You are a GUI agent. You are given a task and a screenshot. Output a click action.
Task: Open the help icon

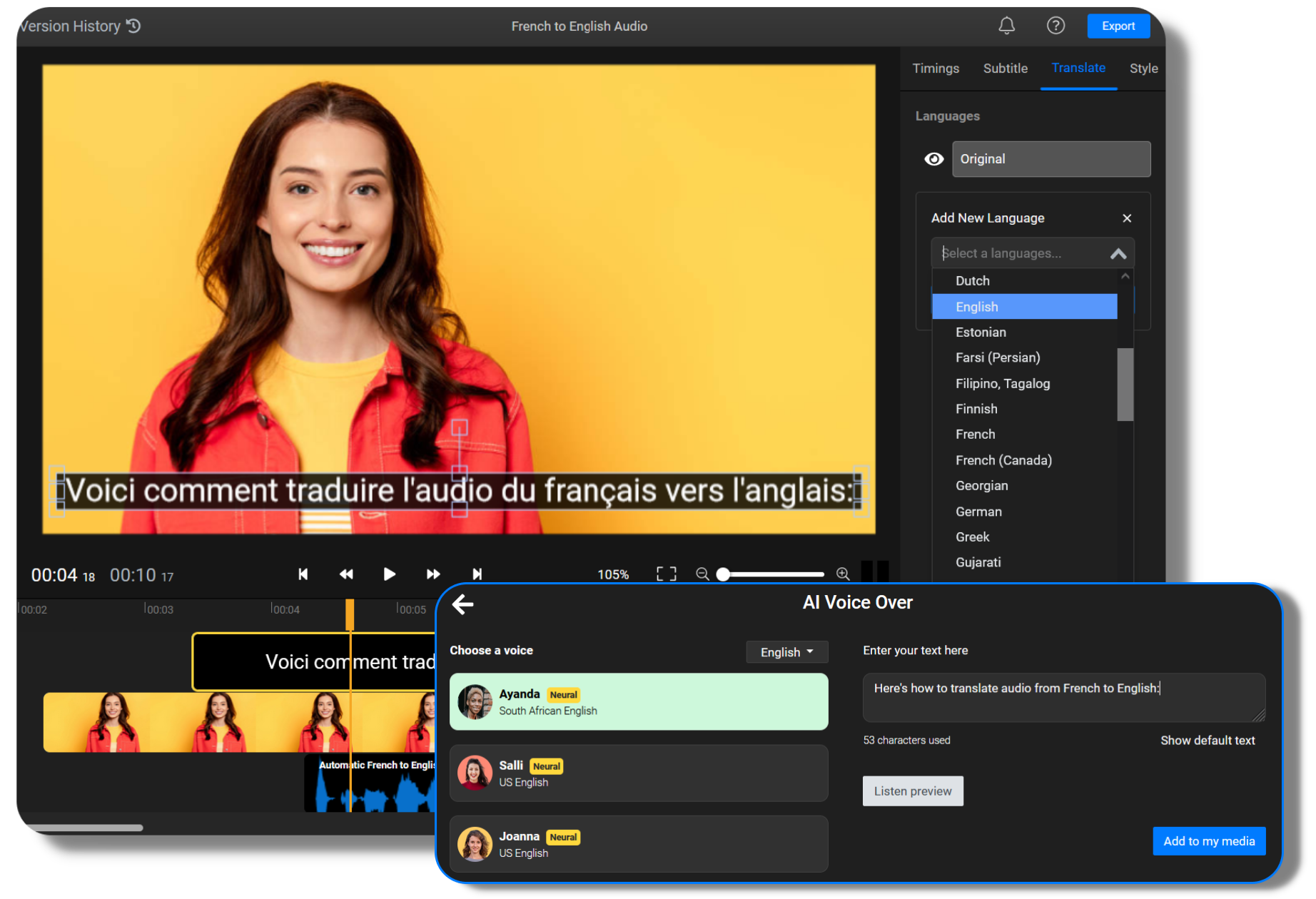(1056, 26)
